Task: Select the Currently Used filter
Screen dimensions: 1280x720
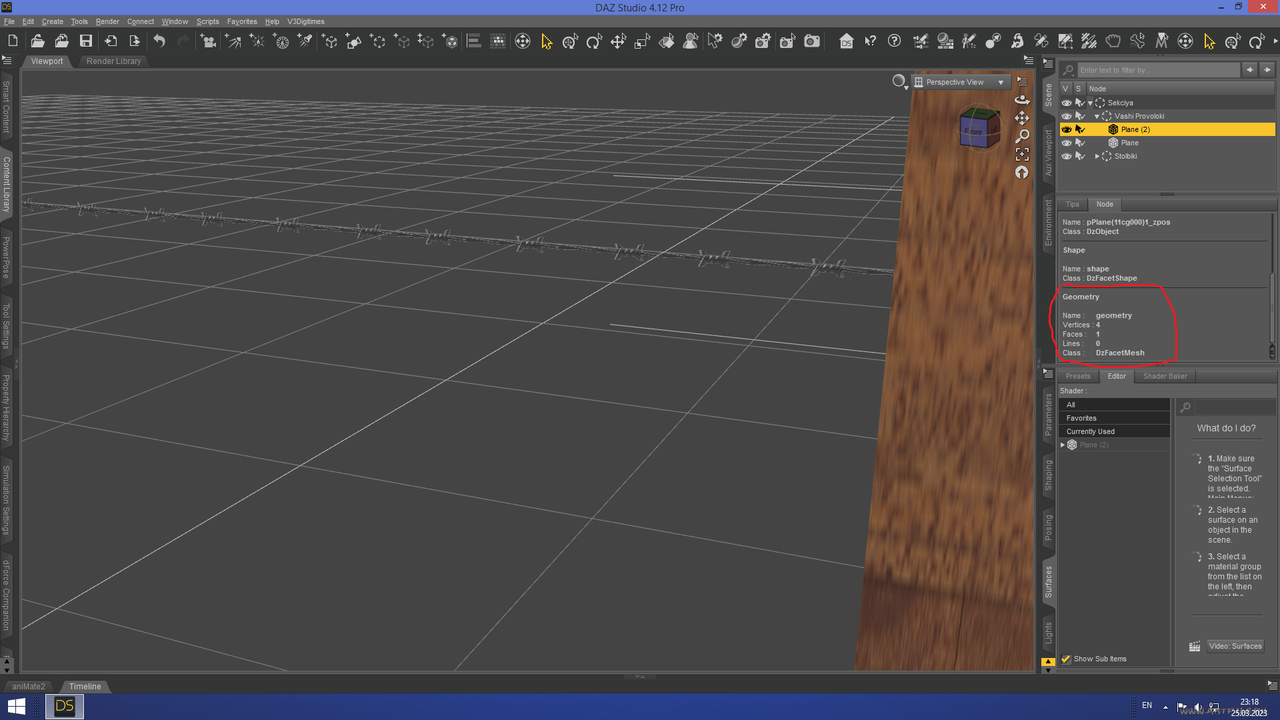Action: click(x=1114, y=431)
